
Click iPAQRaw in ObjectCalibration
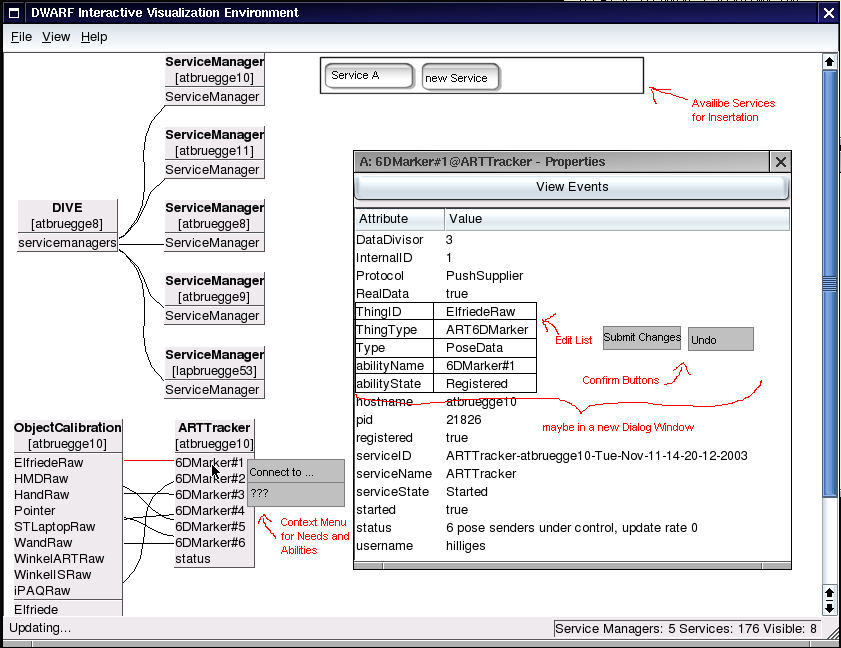(x=68, y=591)
